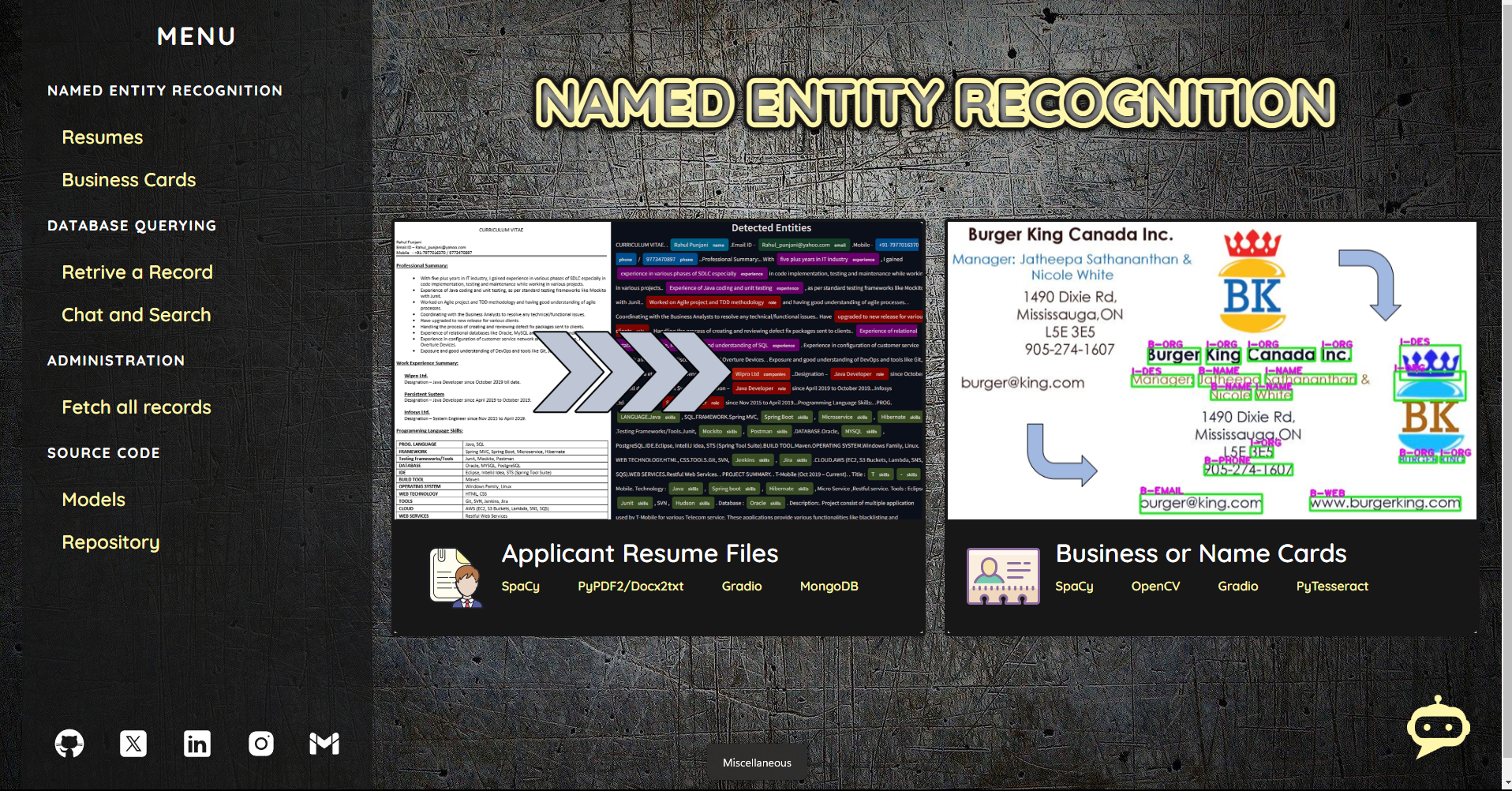Click SpaCy tag under Applicant Resume Files
This screenshot has height=791, width=1512.
pos(521,586)
